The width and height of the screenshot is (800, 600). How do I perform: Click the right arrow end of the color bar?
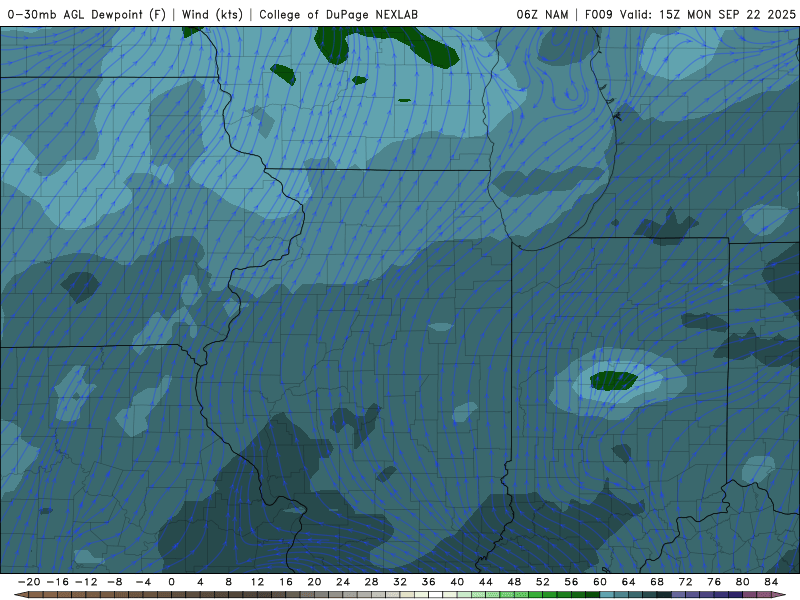click(x=779, y=595)
